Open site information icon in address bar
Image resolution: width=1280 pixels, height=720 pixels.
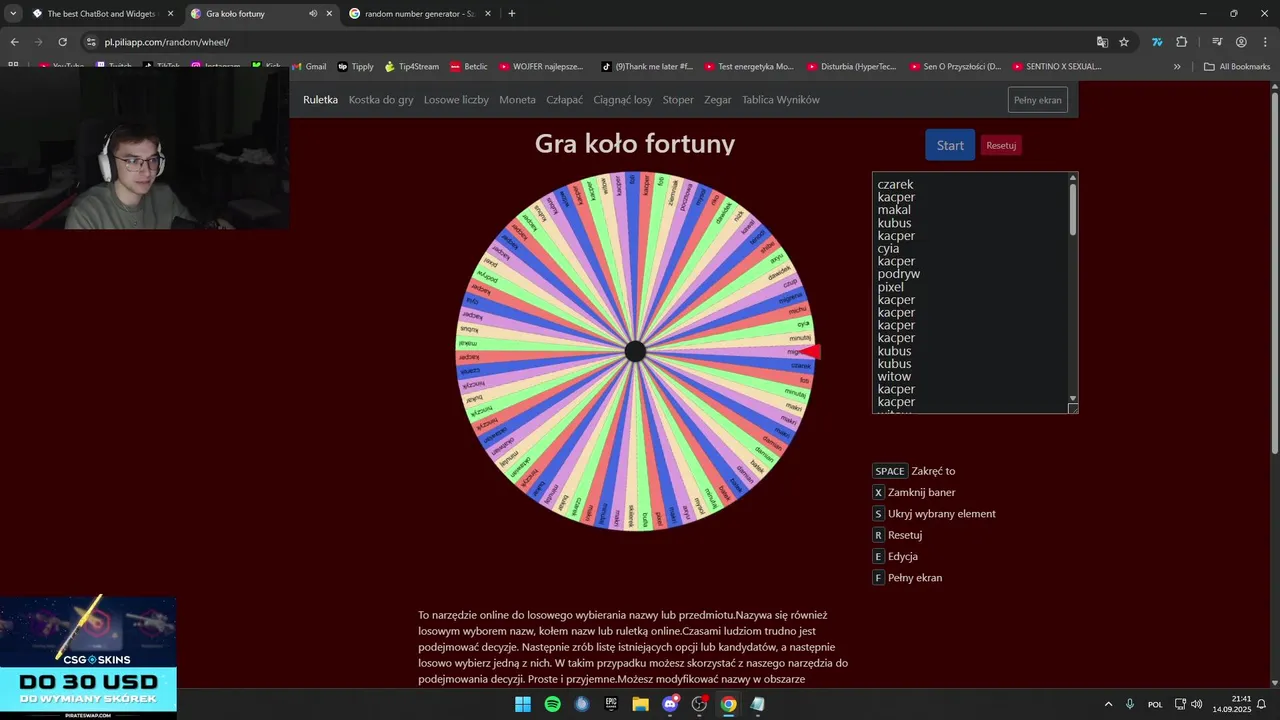click(x=91, y=42)
